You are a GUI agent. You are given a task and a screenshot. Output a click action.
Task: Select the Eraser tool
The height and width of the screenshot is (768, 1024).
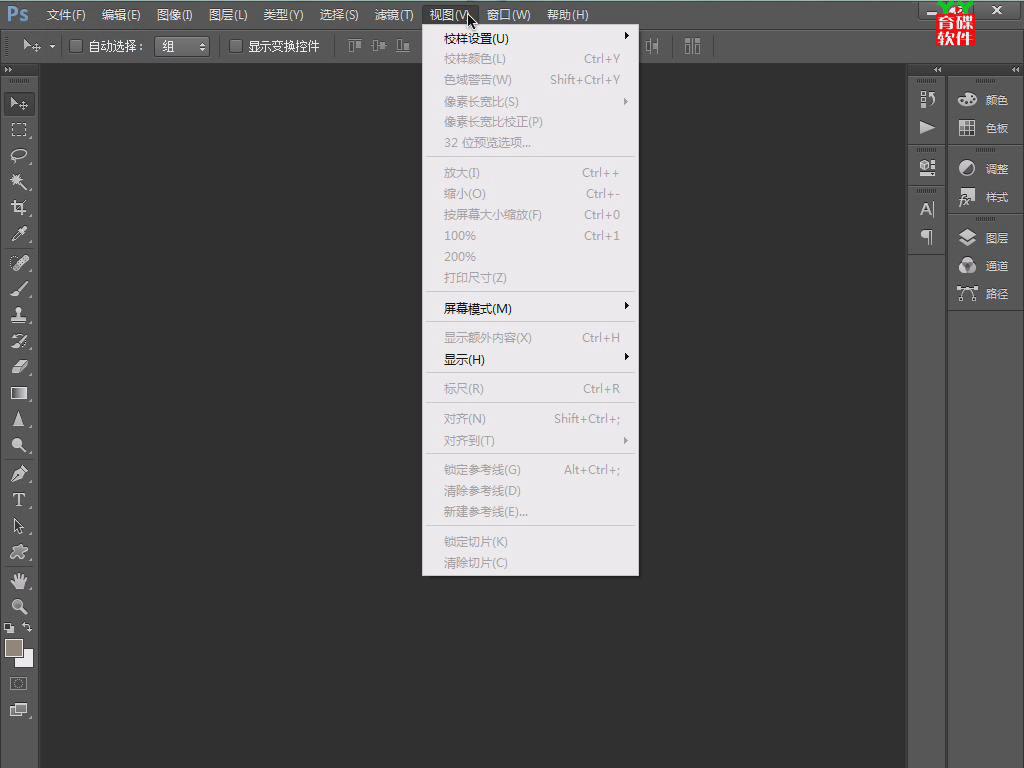(19, 367)
